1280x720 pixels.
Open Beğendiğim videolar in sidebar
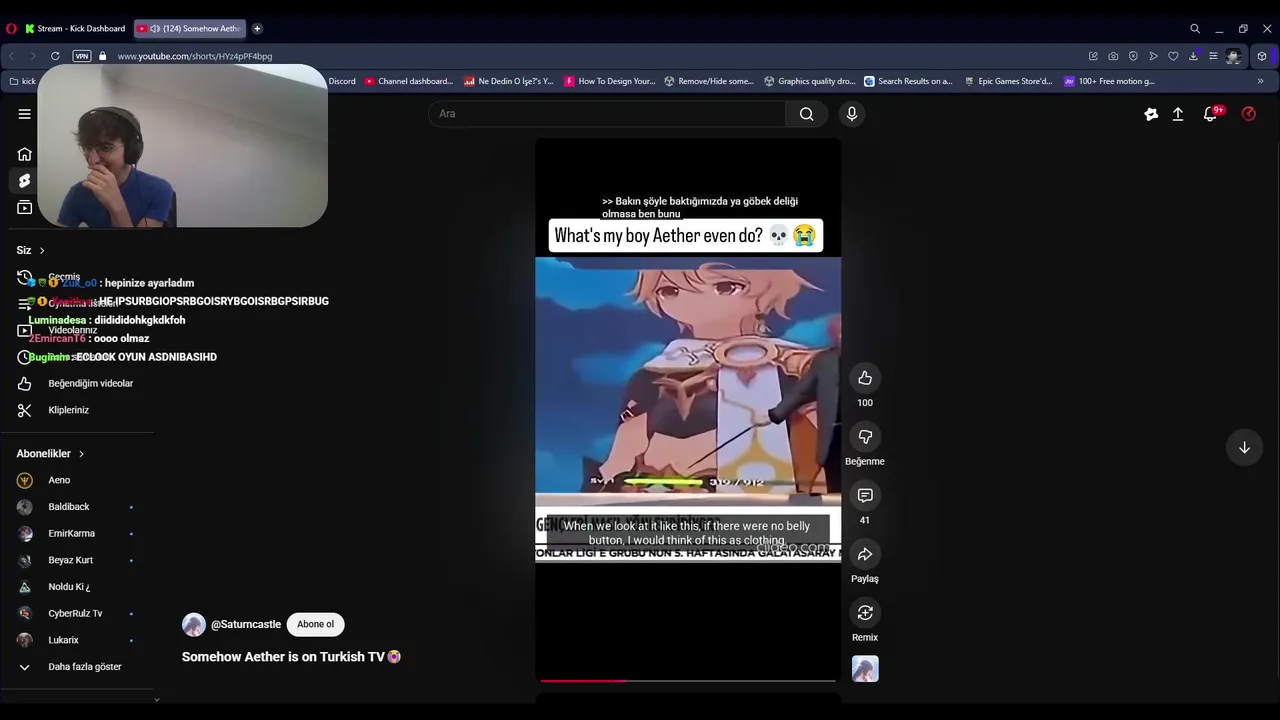(76, 383)
